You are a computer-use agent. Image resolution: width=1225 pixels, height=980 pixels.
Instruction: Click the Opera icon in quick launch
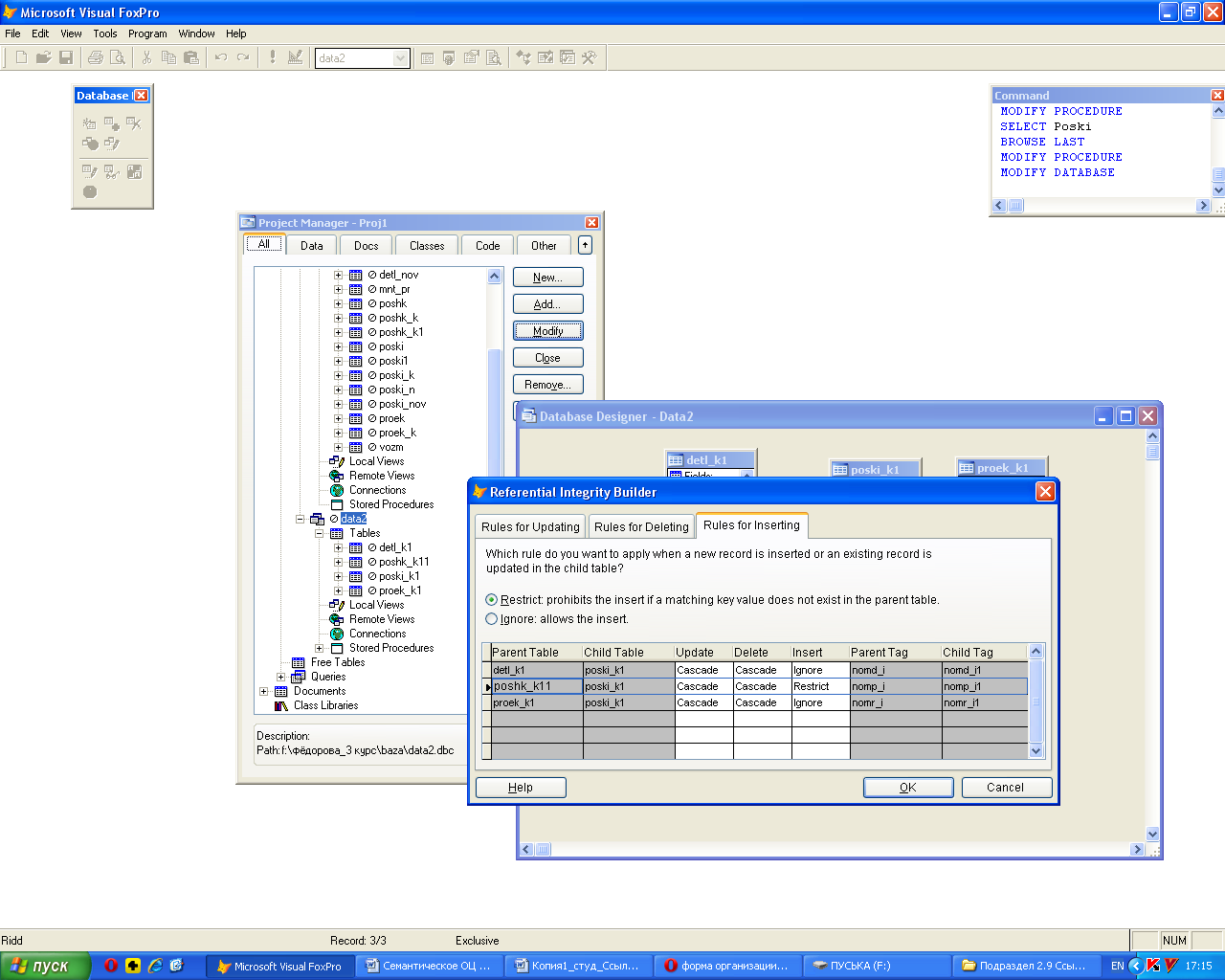pyautogui.click(x=111, y=966)
